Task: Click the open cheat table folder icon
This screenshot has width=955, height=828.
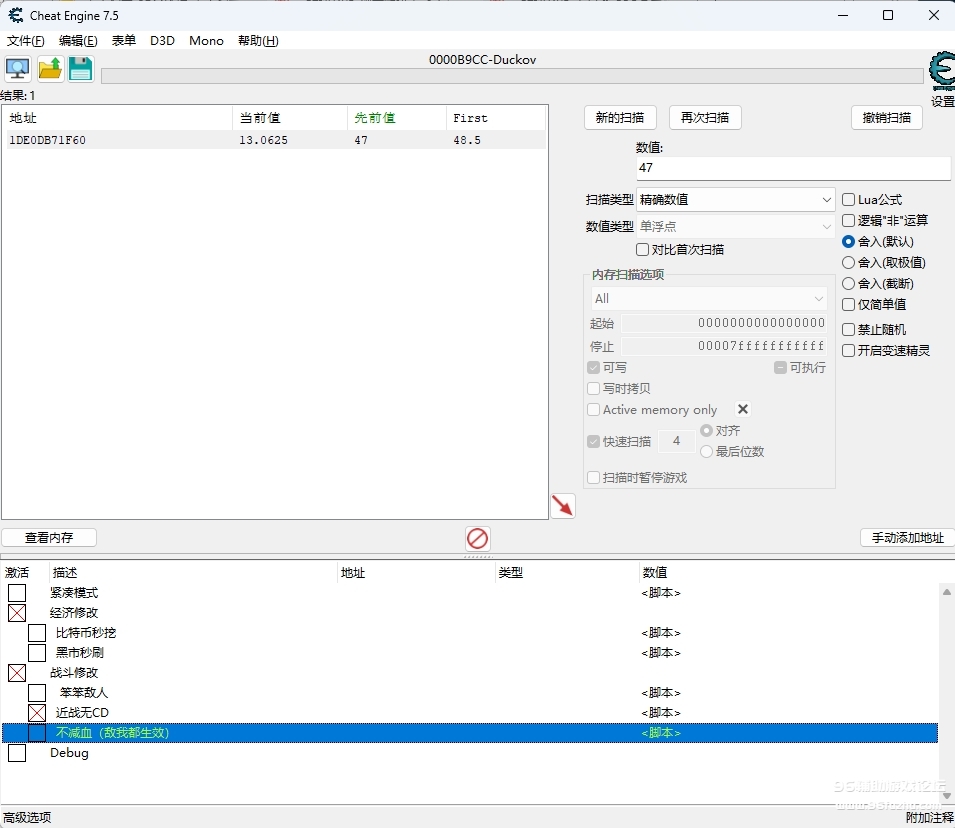Action: [x=50, y=69]
